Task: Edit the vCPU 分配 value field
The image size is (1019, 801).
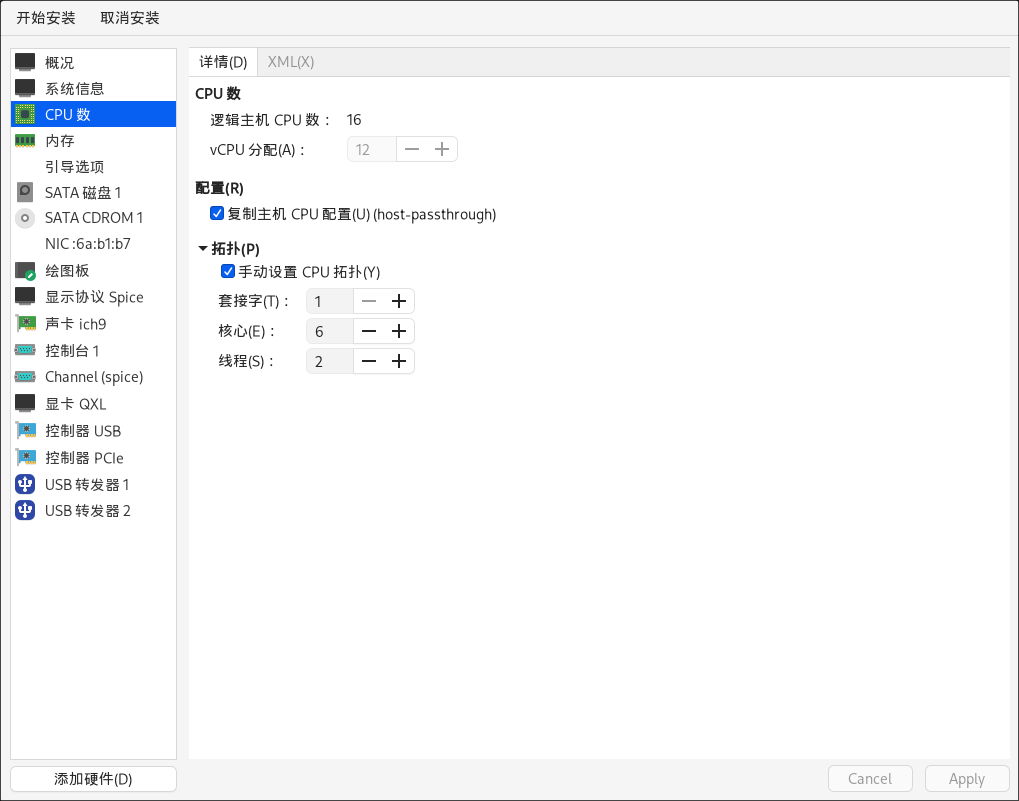Action: (371, 148)
